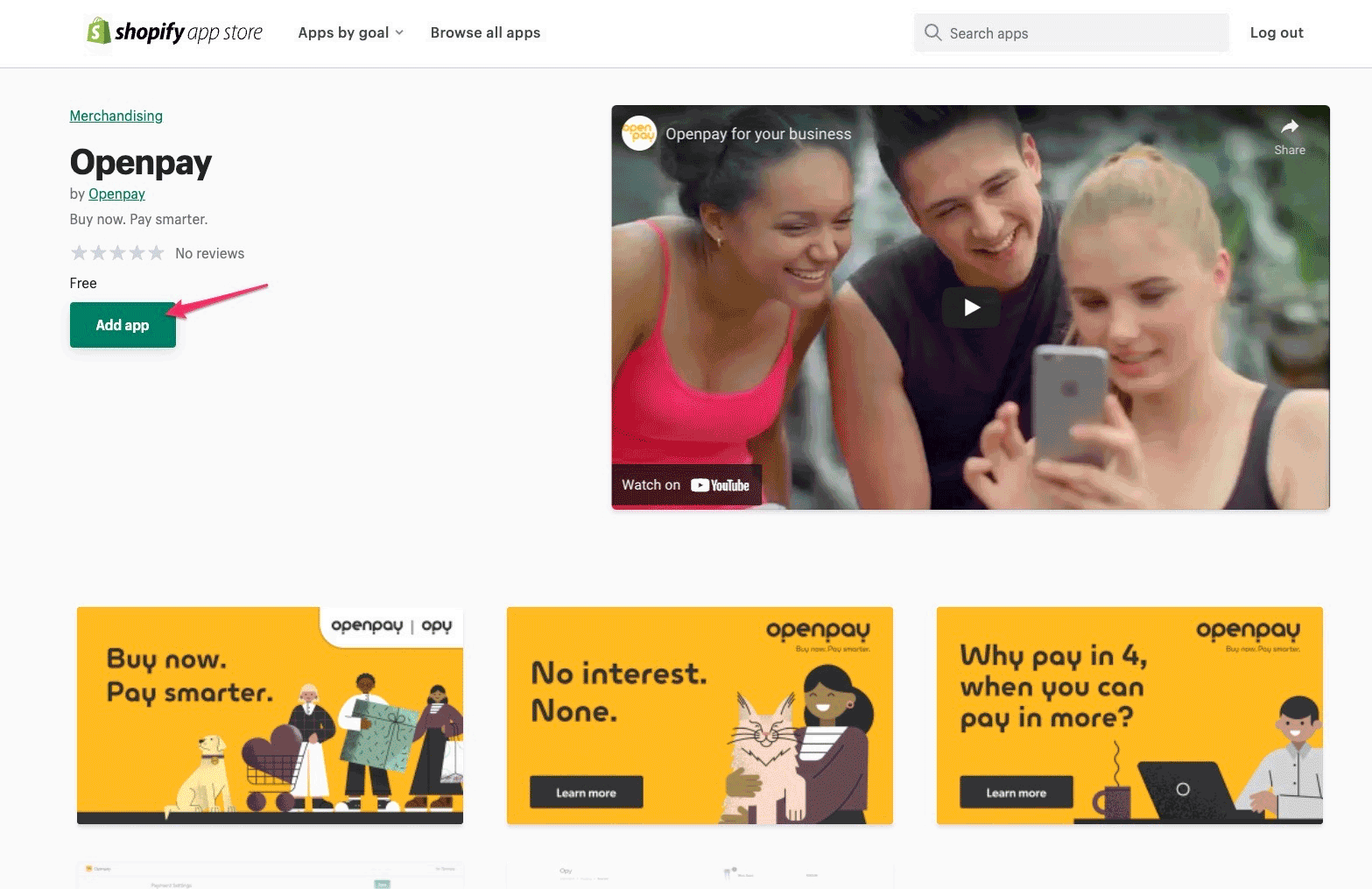Click the star rating icons

pyautogui.click(x=117, y=253)
